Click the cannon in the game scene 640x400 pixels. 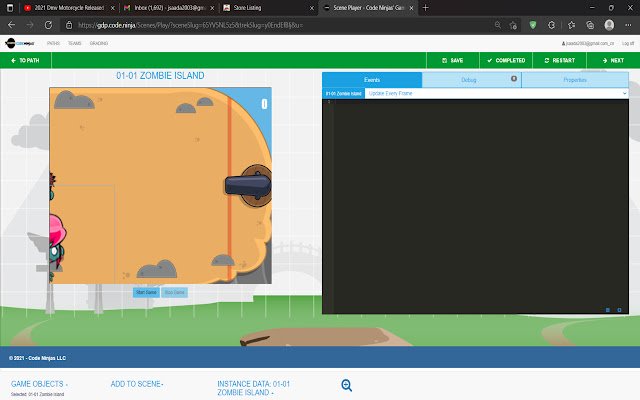coord(249,186)
